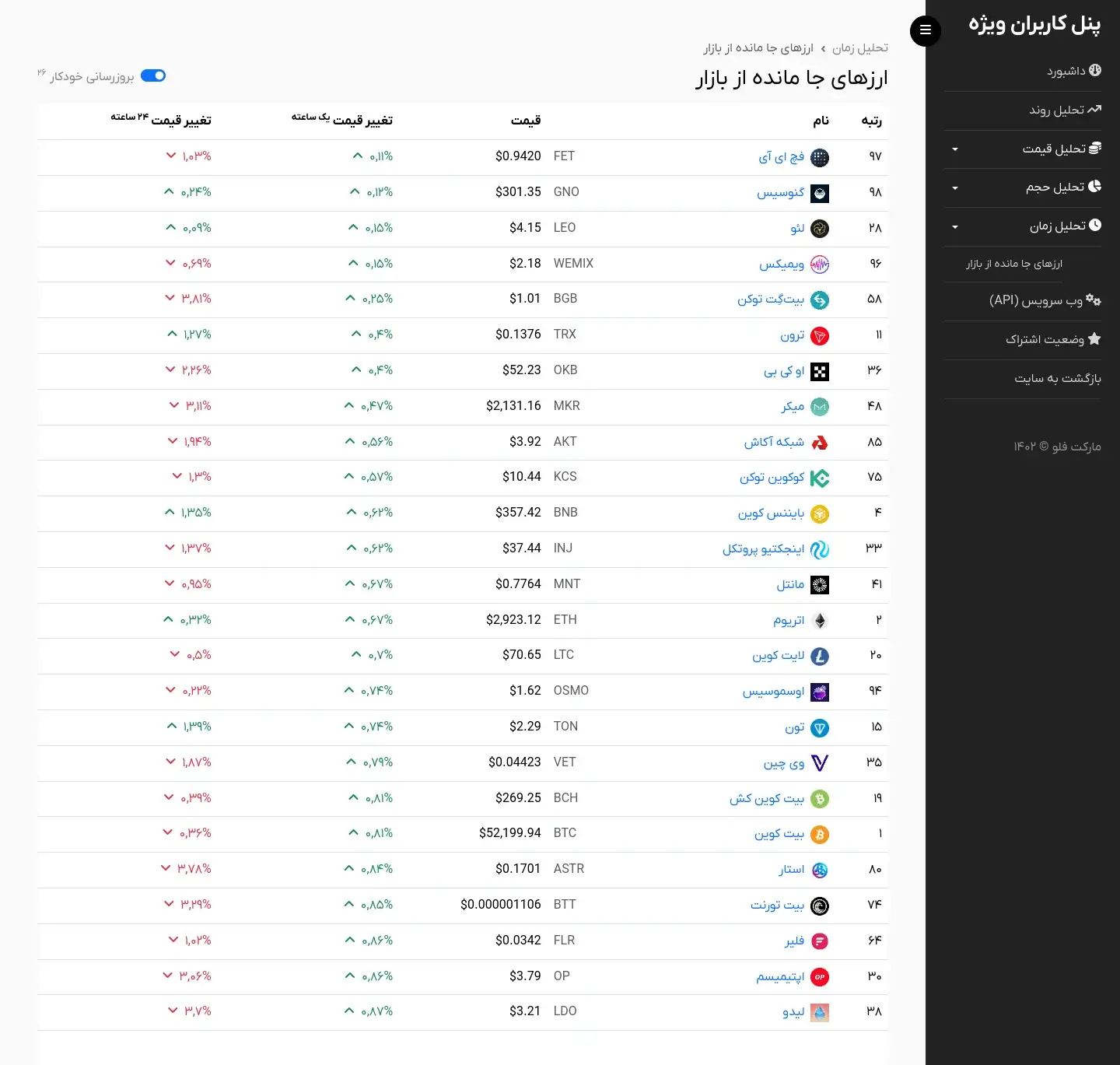
Task: Click the BTT BitTorrent logo
Action: click(820, 906)
